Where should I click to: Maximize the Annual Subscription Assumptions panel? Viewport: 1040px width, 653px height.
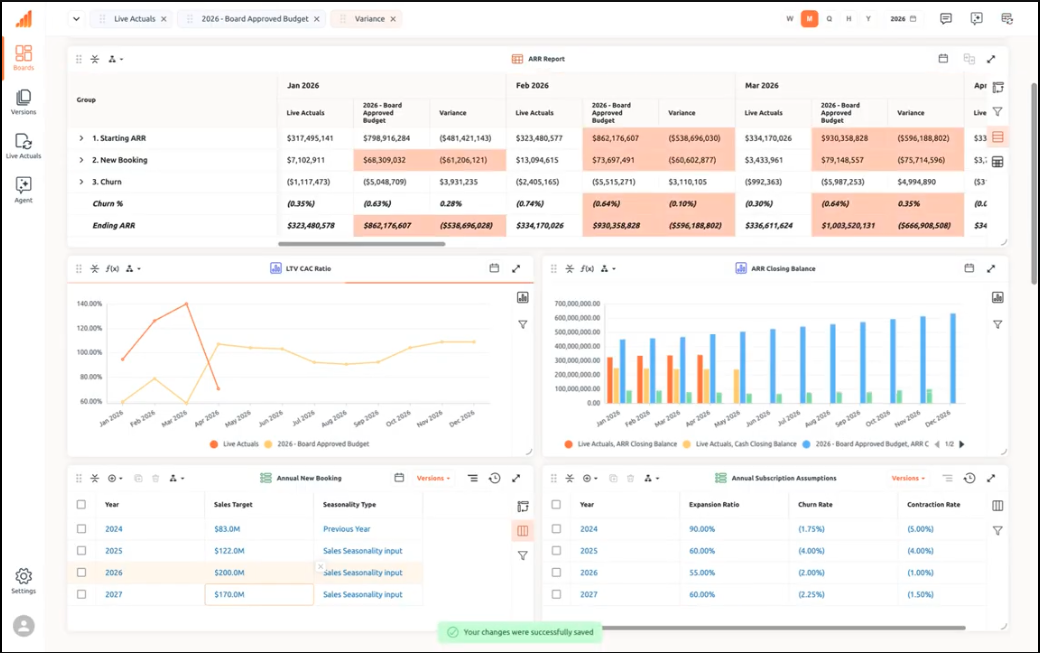tap(991, 478)
